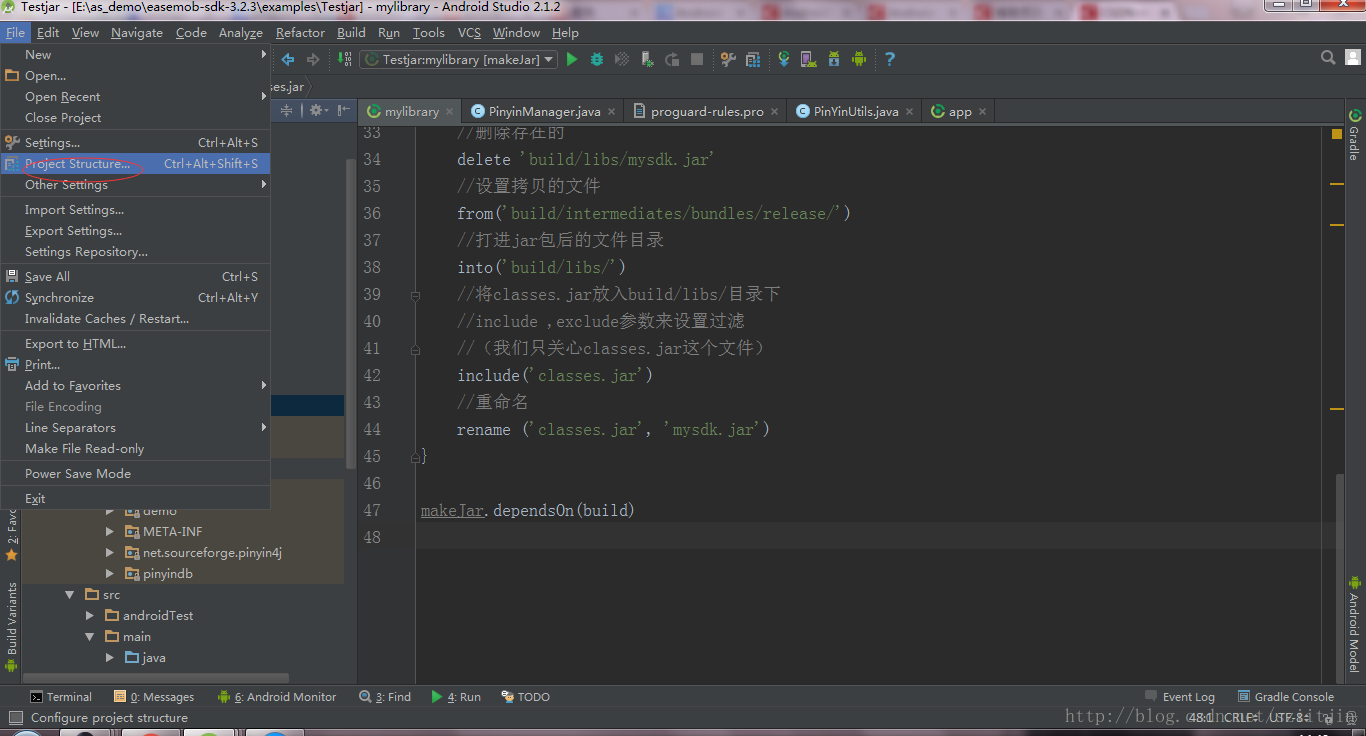This screenshot has height=736, width=1366.
Task: Switch to the PinyinManager.java tab
Action: [544, 112]
